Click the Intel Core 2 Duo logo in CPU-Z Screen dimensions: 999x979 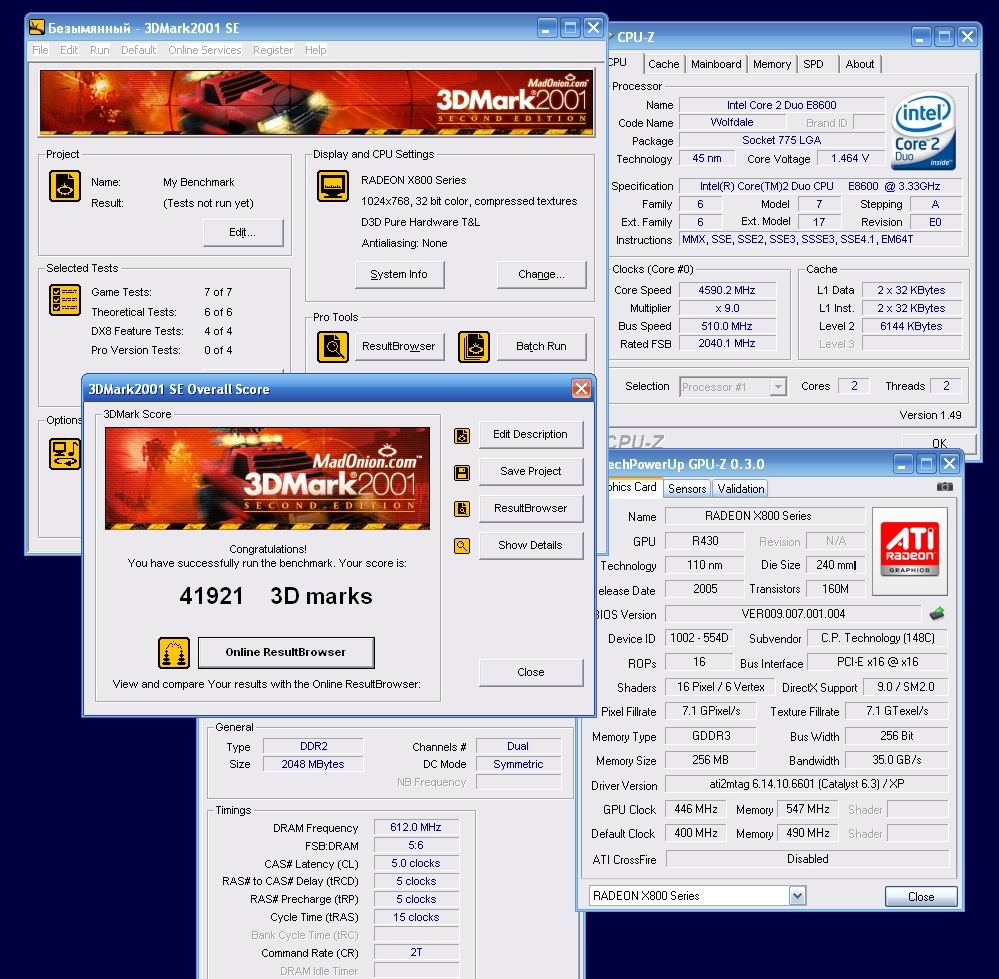923,131
